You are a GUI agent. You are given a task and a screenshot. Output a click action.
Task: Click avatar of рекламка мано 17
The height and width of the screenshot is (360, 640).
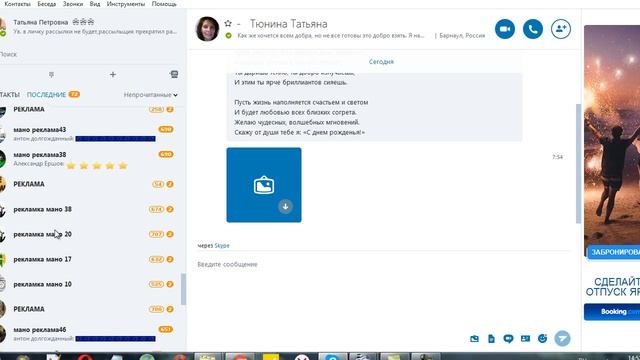click(2, 260)
